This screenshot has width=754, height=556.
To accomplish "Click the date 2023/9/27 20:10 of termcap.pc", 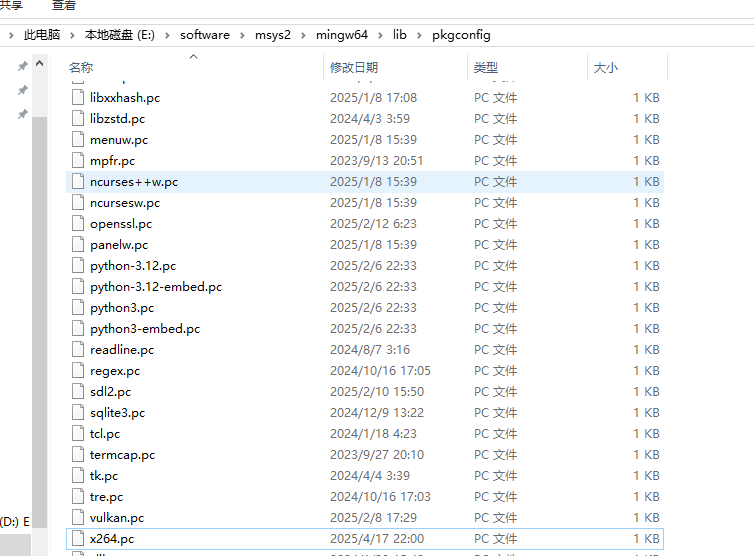I will pos(377,455).
